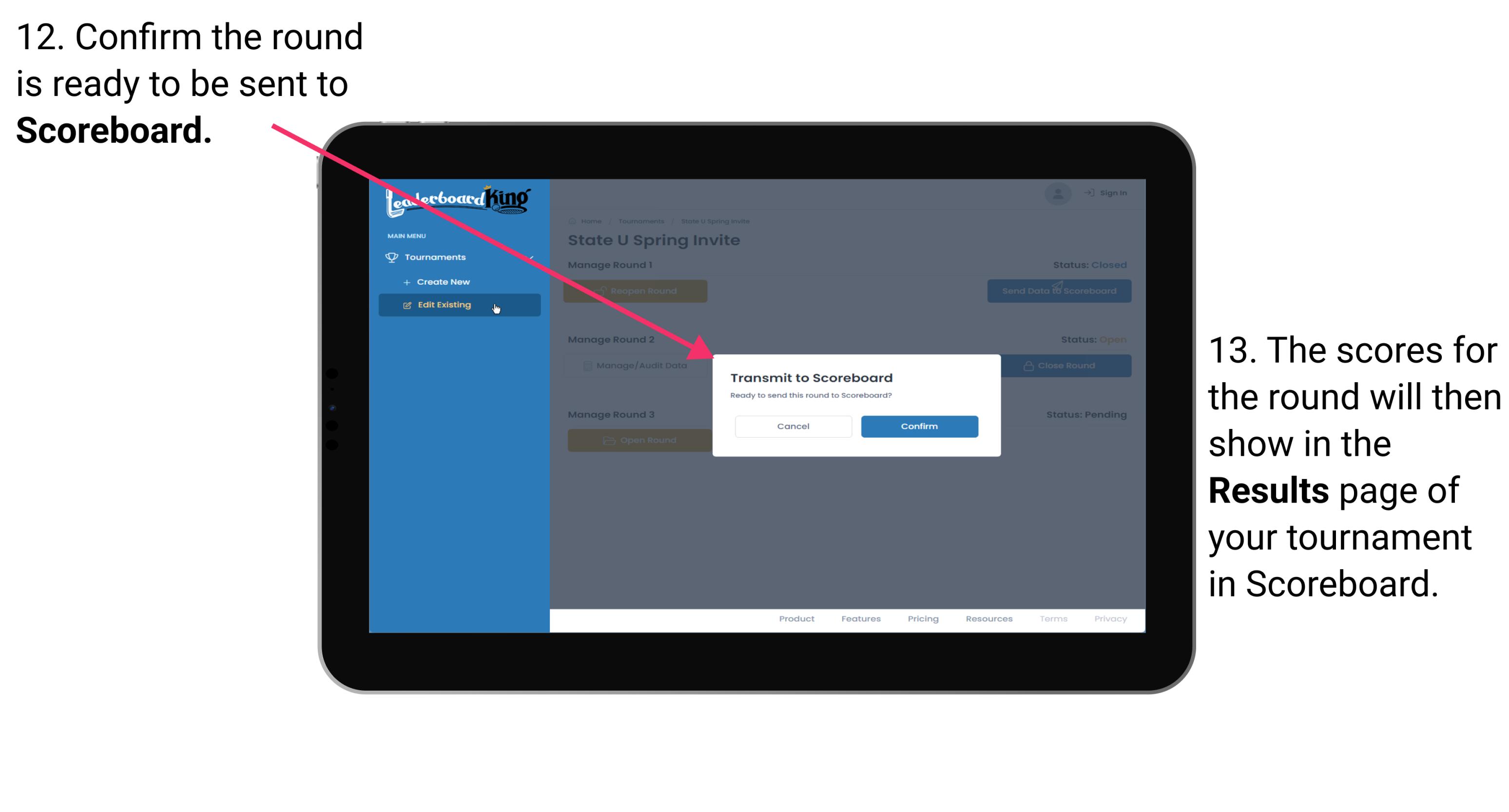This screenshot has width=1509, height=812.
Task: Toggle the Reopen Round for Round 1
Action: click(x=637, y=291)
